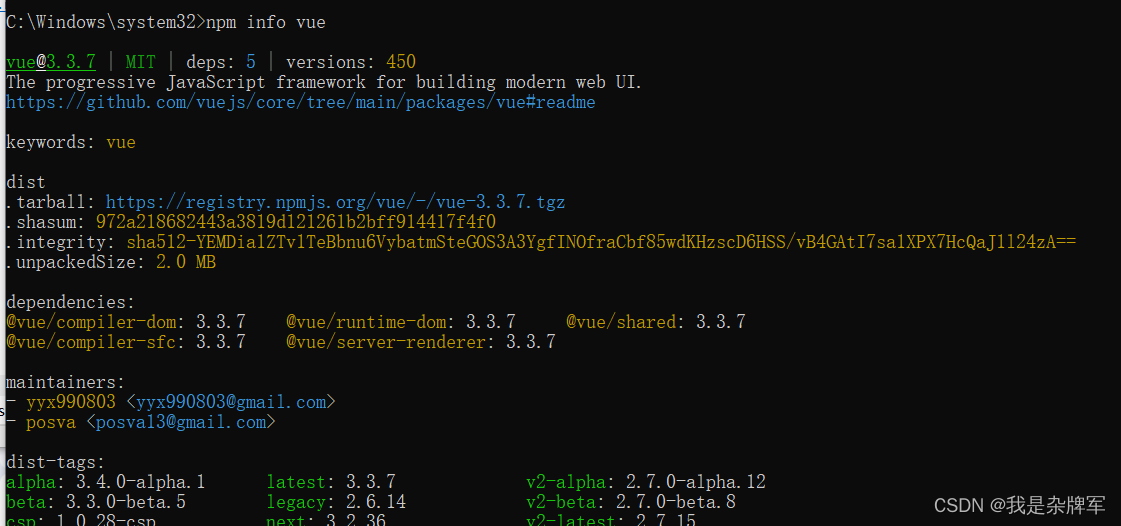This screenshot has width=1121, height=526.
Task: Click the MIT license label
Action: click(140, 62)
